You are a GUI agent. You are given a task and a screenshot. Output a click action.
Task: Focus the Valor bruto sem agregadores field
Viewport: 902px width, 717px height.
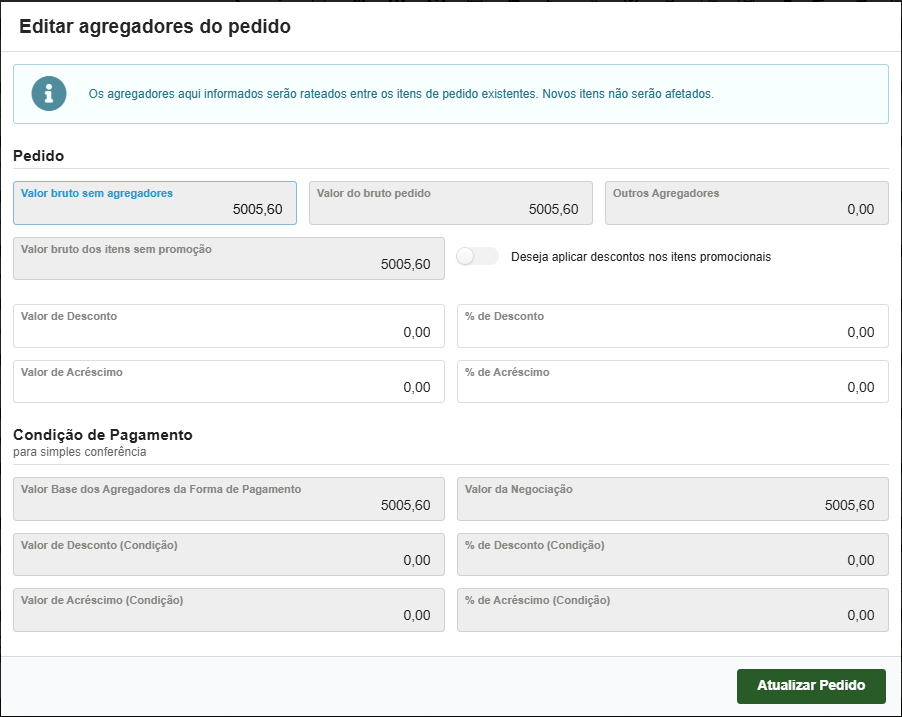tap(155, 204)
